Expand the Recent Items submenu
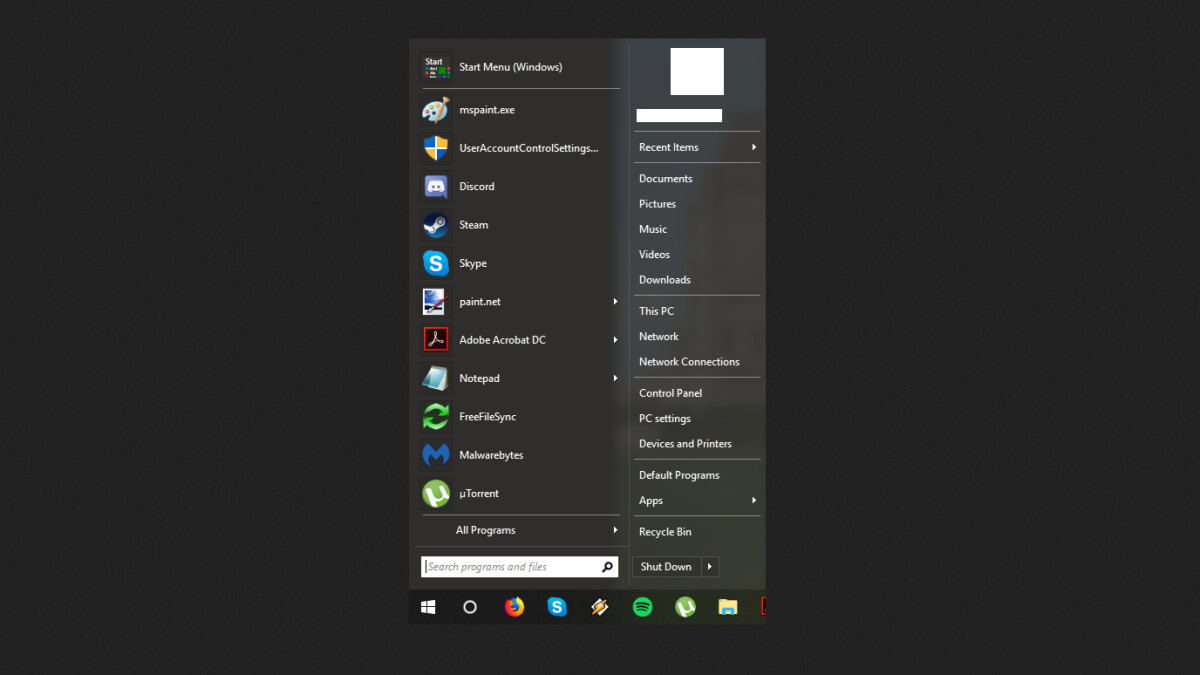Viewport: 1200px width, 675px height. coord(754,147)
